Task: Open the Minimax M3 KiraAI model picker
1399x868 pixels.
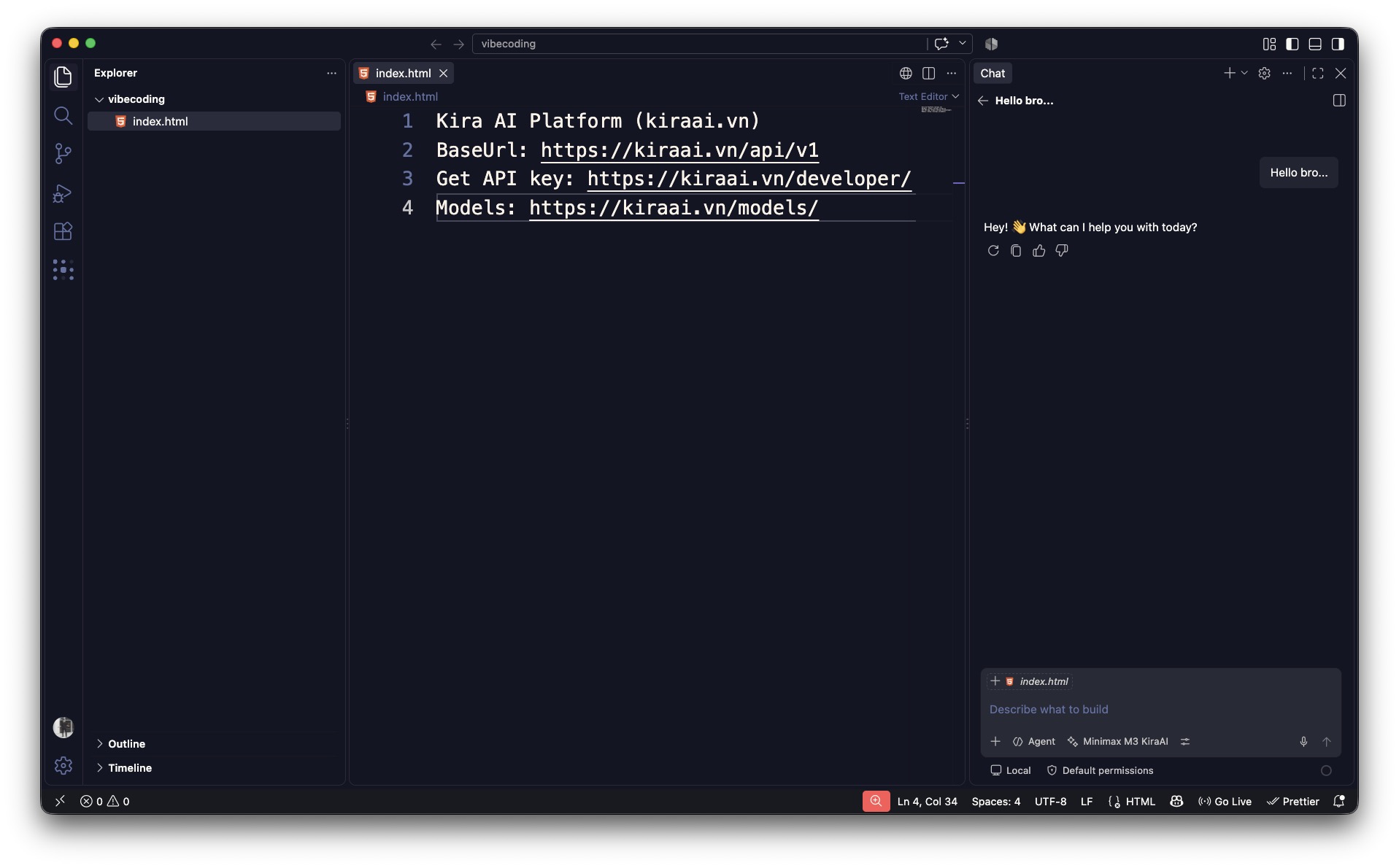Action: pos(1117,741)
